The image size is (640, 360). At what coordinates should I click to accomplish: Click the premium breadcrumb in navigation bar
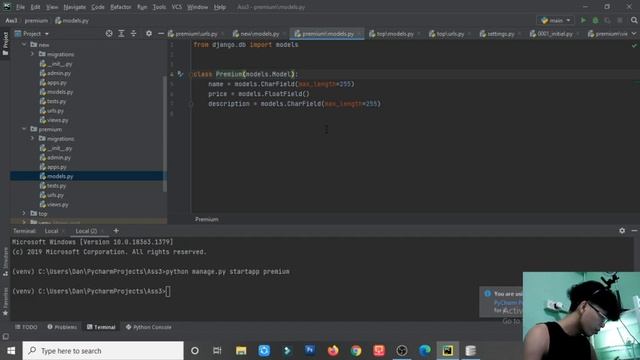pyautogui.click(x=36, y=20)
